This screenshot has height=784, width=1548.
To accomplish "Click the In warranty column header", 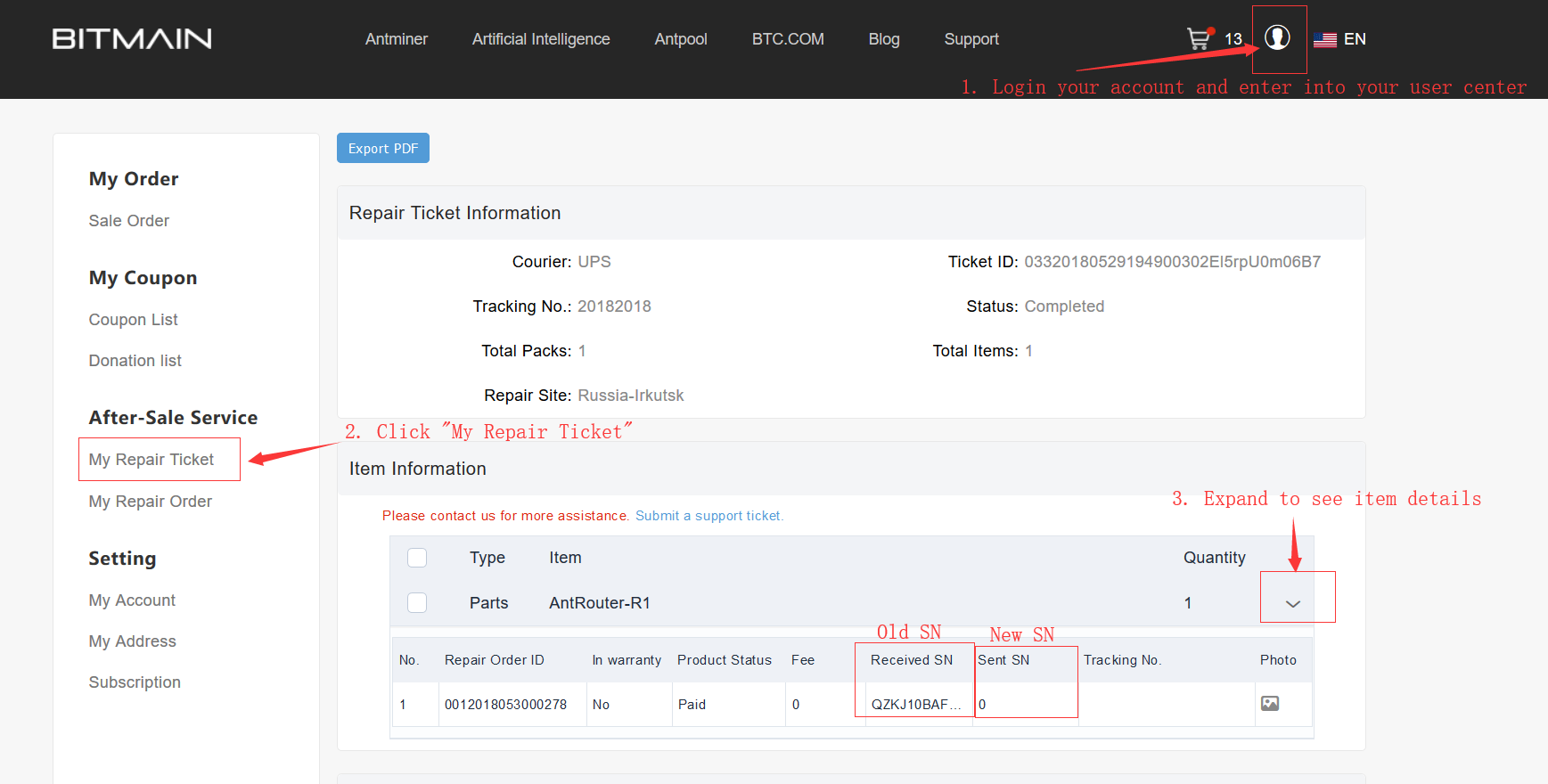I will pyautogui.click(x=627, y=660).
